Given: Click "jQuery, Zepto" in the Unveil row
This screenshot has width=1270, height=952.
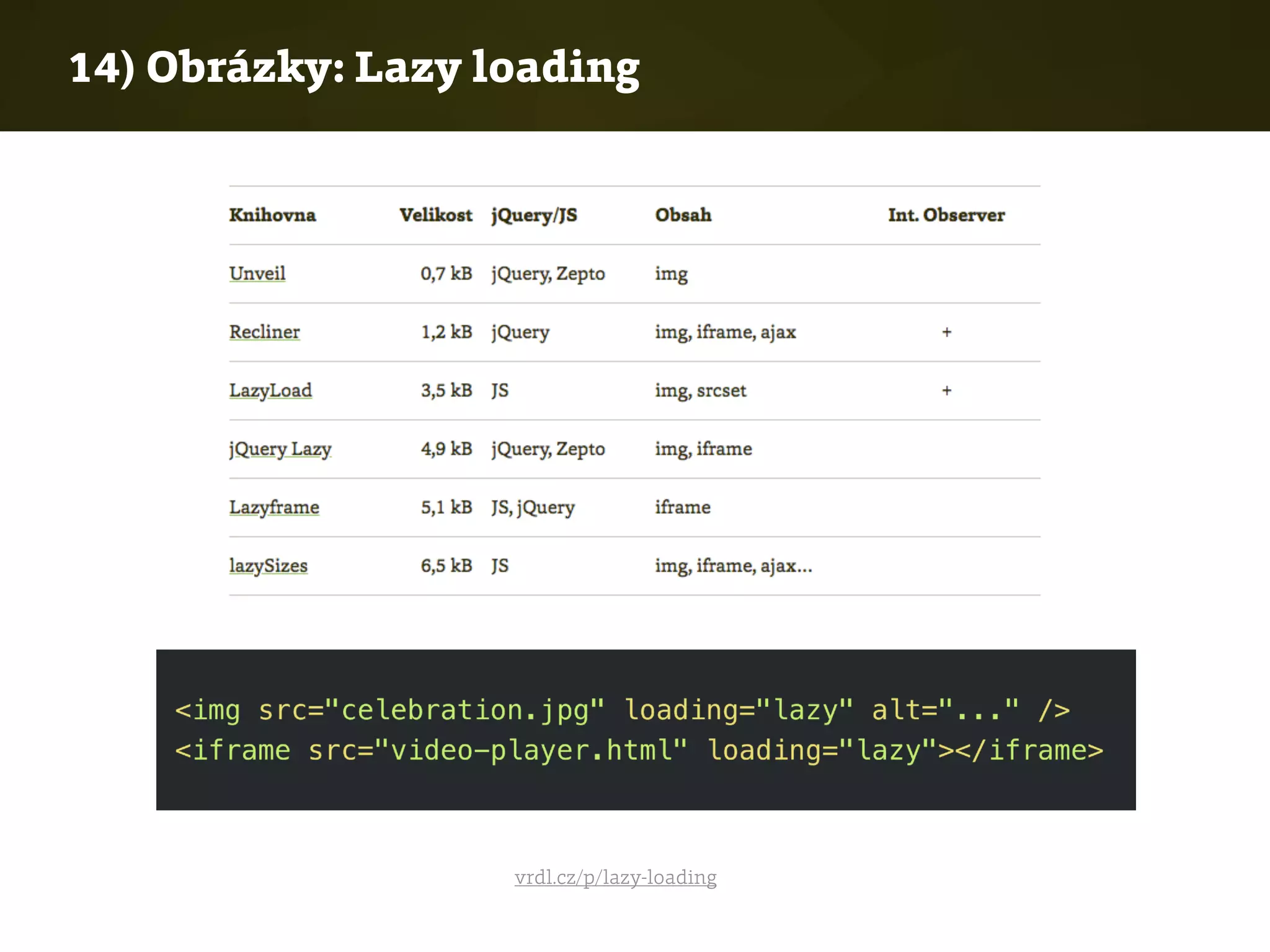Looking at the screenshot, I should [548, 273].
